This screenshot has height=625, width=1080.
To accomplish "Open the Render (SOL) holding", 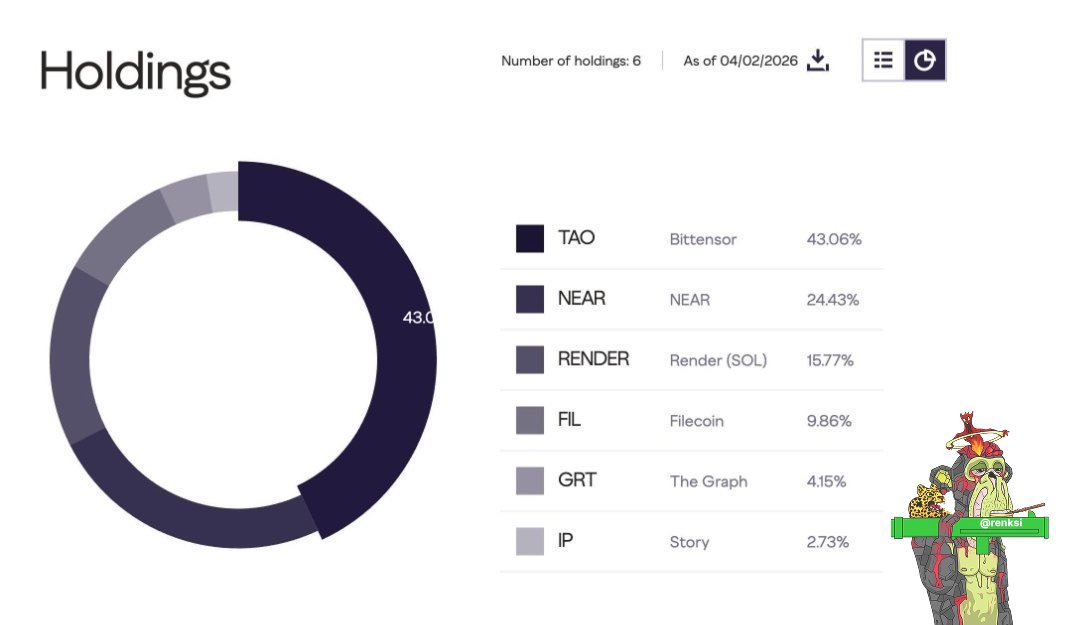I will (718, 361).
